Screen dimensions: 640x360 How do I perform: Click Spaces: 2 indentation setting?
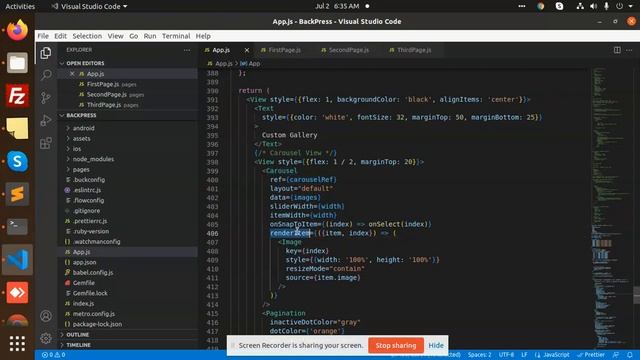pos(480,355)
